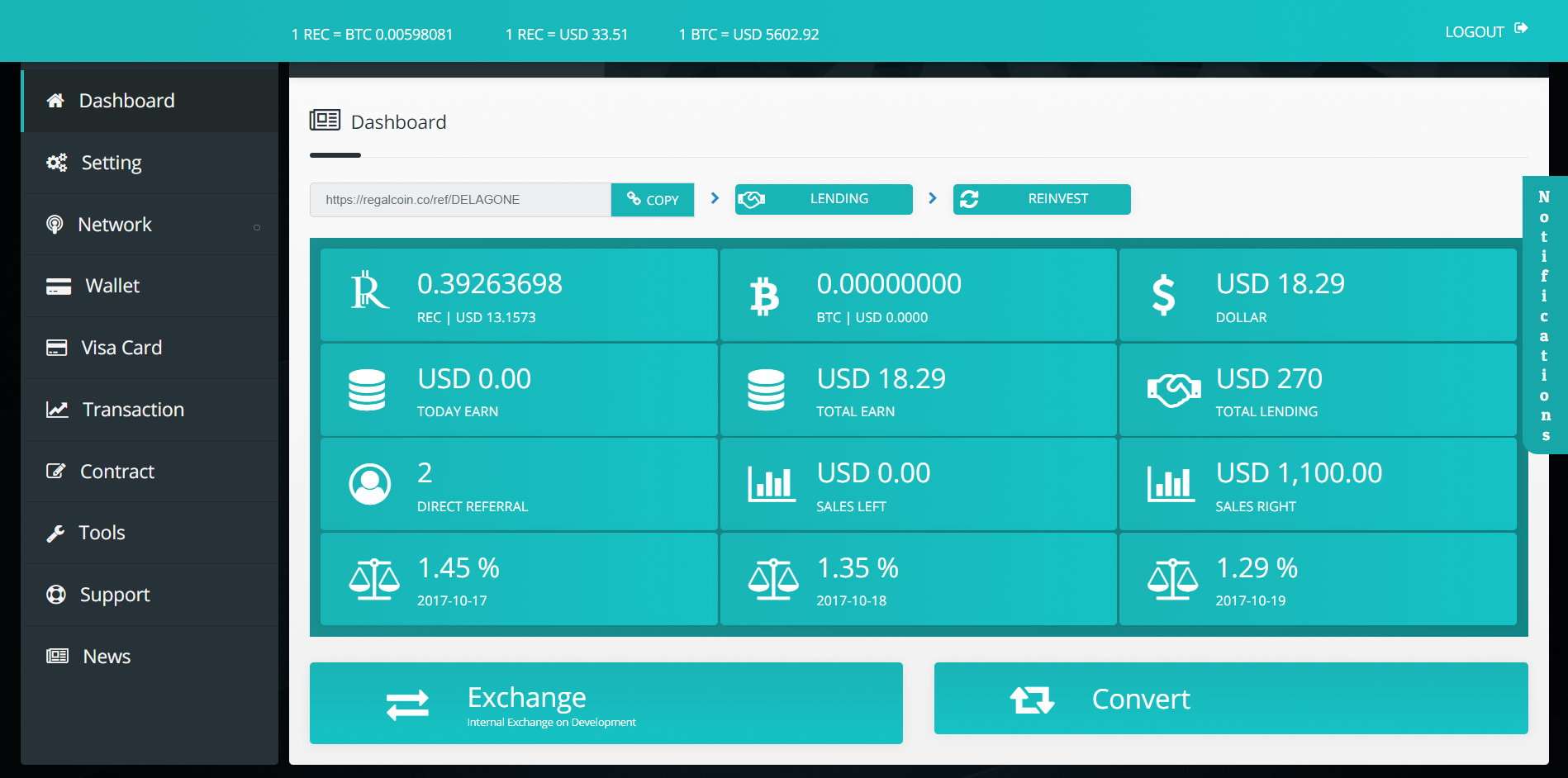The image size is (1568, 778).
Task: Click the DIRECT REFERRAL label
Action: pos(473,507)
